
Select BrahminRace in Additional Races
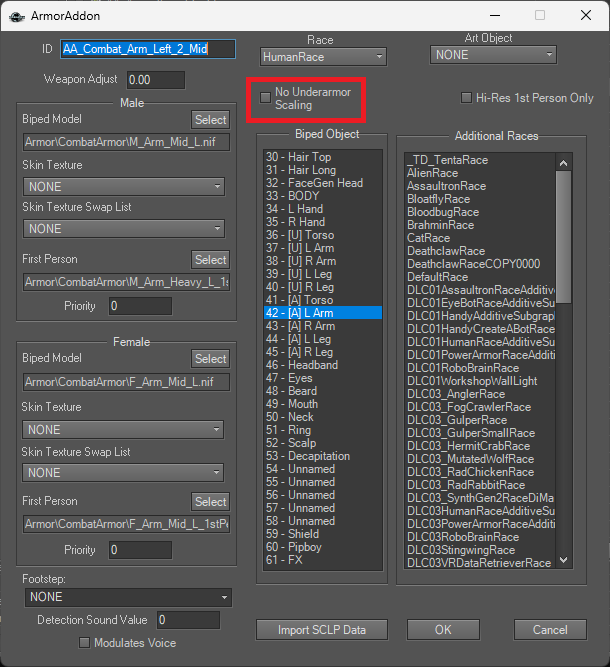(480, 225)
